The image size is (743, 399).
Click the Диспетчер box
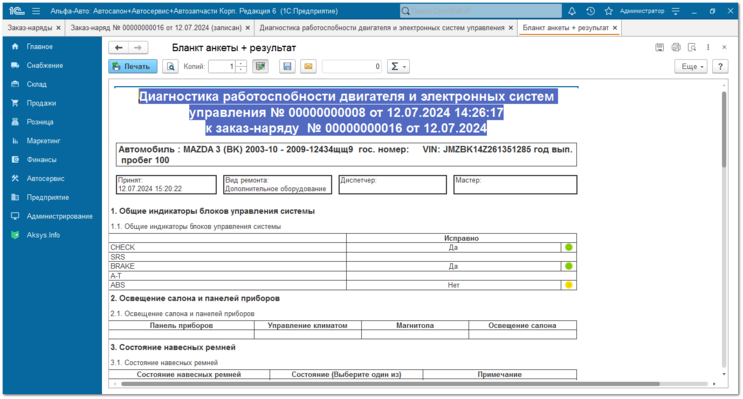click(x=393, y=184)
